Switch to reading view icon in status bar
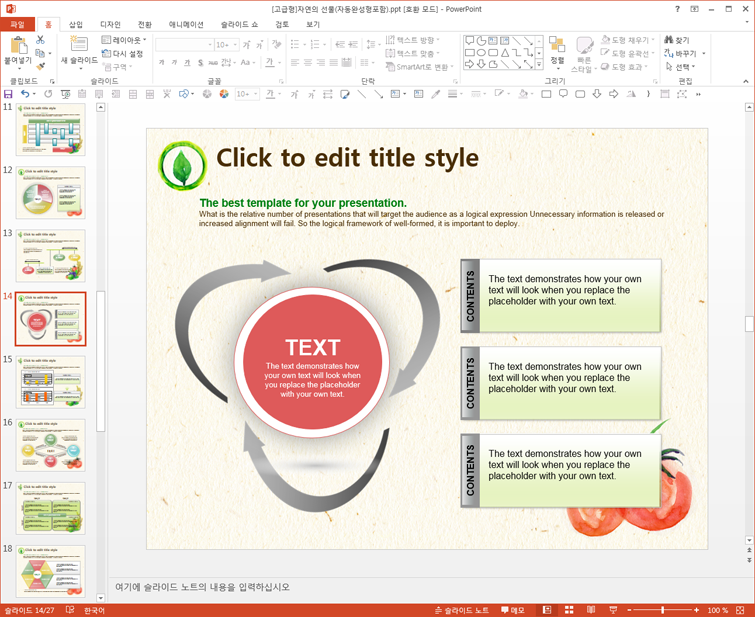 pos(591,610)
